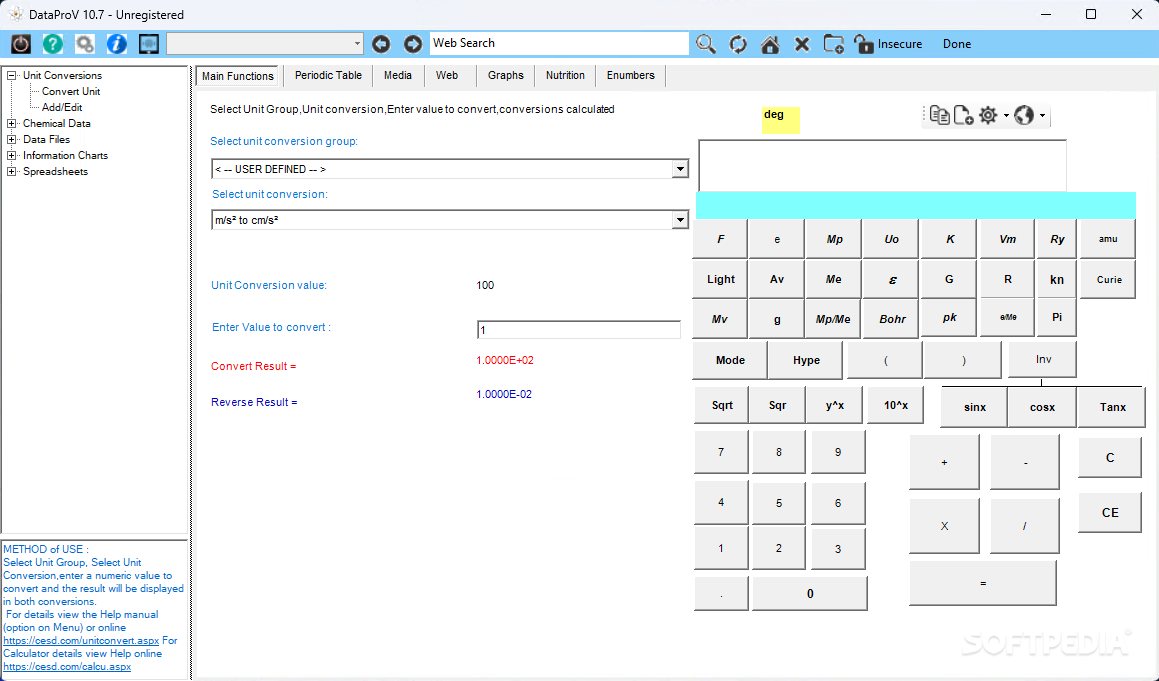This screenshot has width=1159, height=681.
Task: Click the Bohr constant button
Action: (891, 319)
